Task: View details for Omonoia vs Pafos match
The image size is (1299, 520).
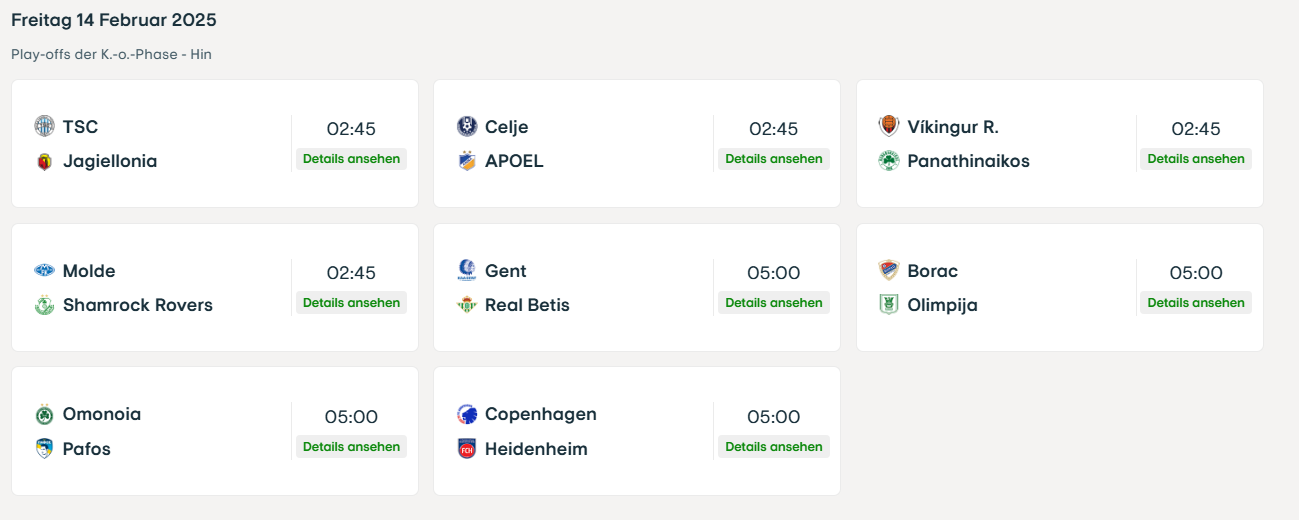Action: pos(351,447)
